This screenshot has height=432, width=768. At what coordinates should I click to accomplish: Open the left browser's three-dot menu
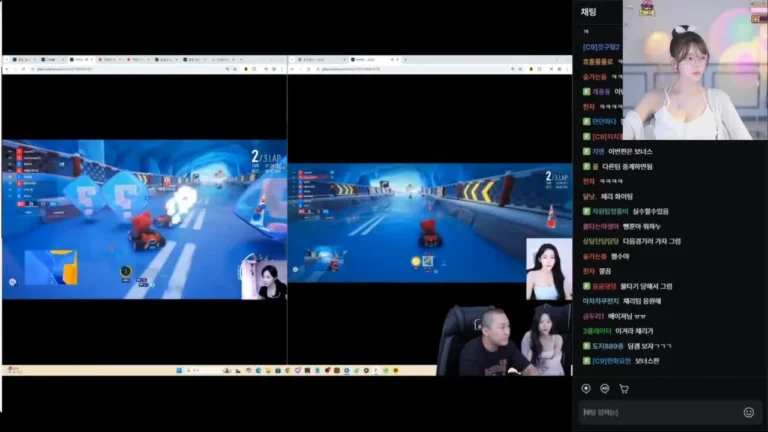[282, 69]
